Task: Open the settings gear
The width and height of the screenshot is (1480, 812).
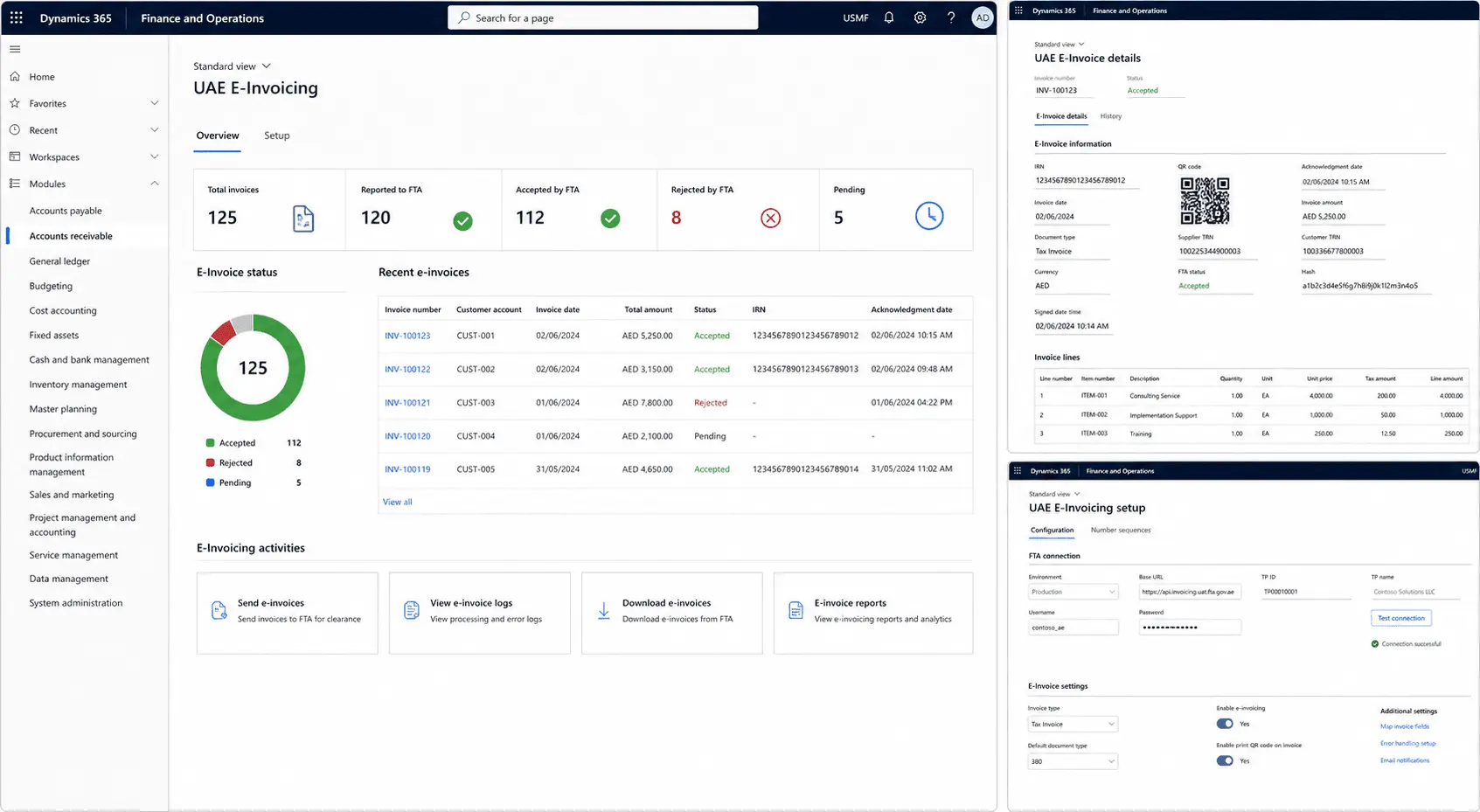Action: tap(920, 17)
